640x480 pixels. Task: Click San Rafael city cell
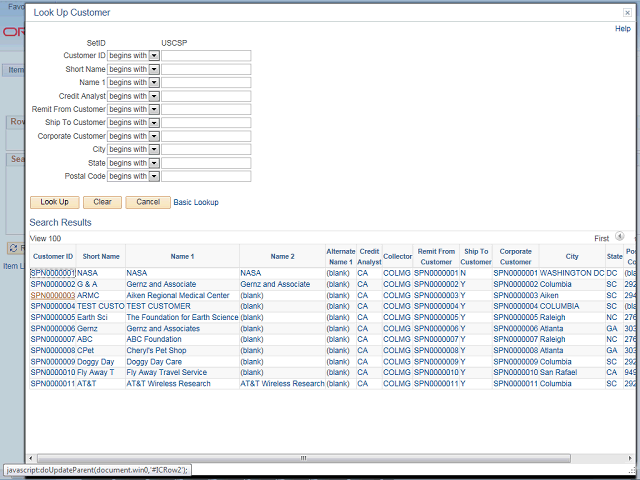[558, 372]
